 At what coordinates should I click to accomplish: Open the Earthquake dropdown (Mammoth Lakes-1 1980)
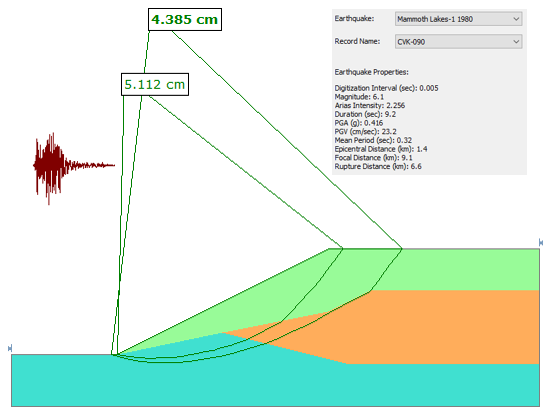coord(458,19)
